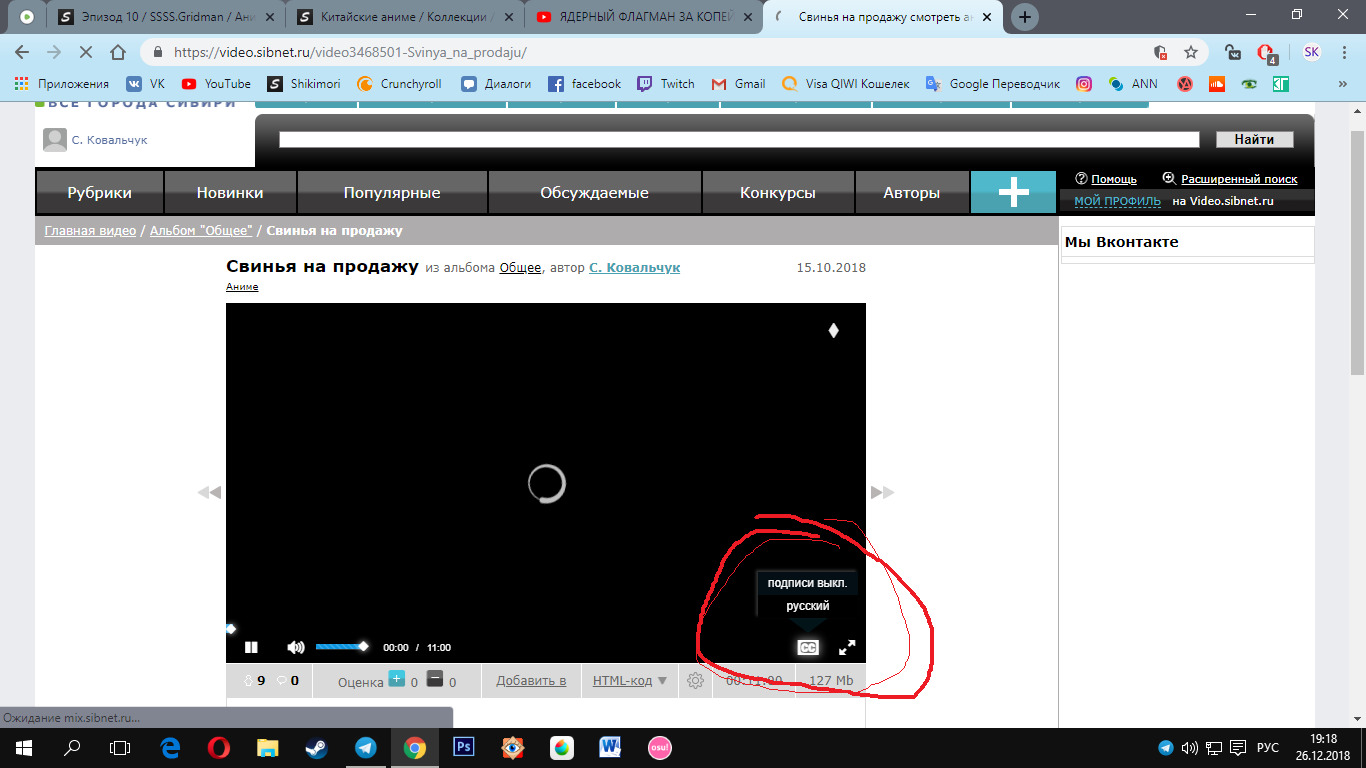Bookmark this page with star icon
Viewport: 1366px width, 768px height.
(x=1190, y=52)
